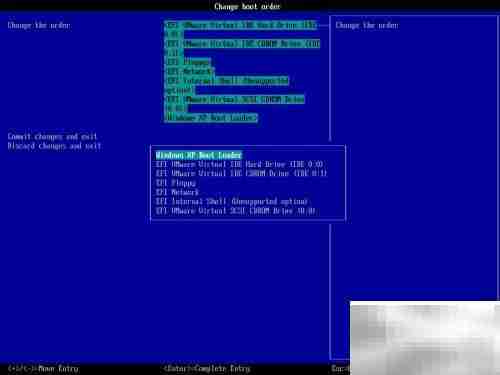Screen dimensions: 500x375
Task: Click the Change the order label on left
Action: 39,25
